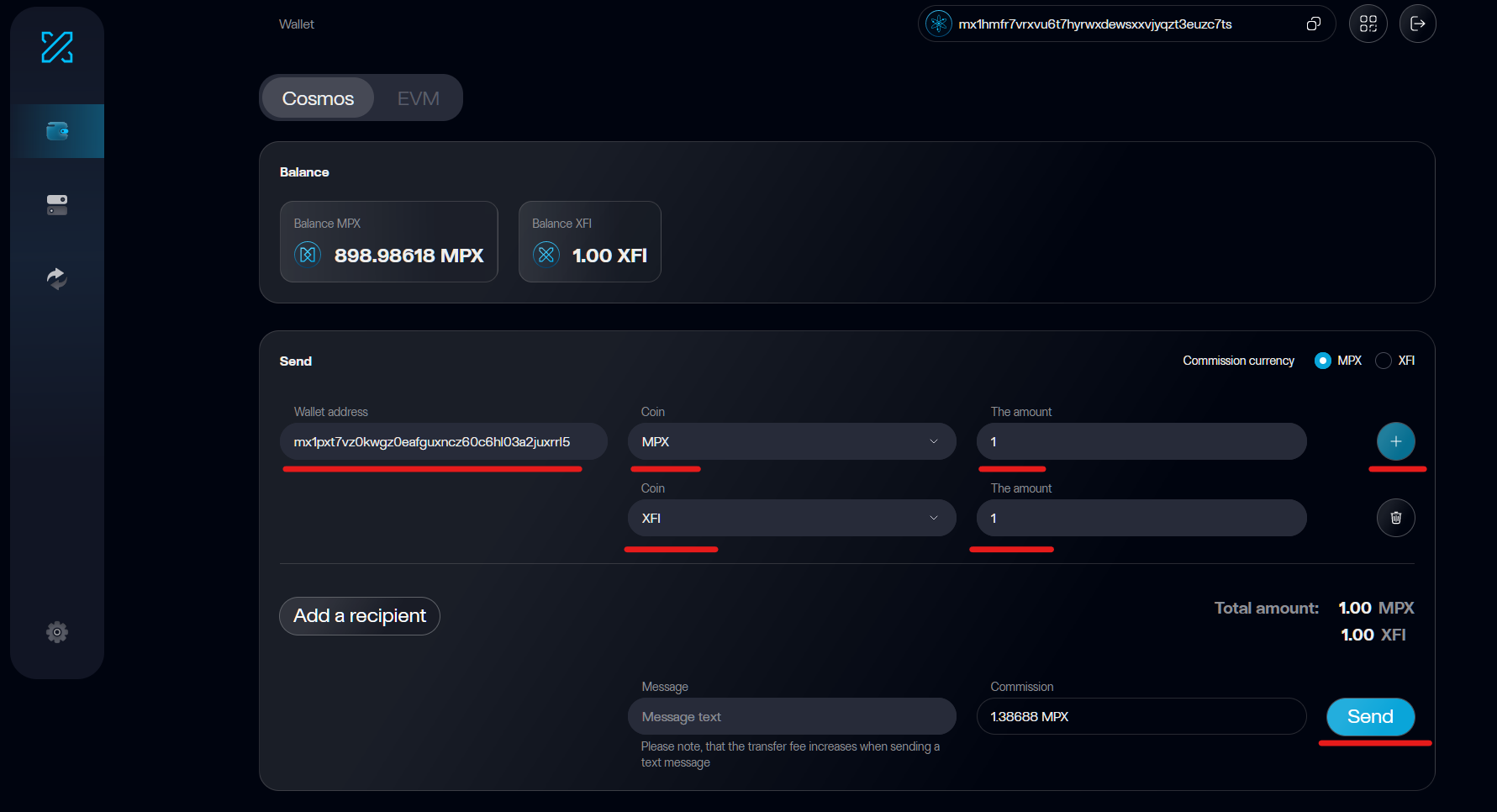Image resolution: width=1497 pixels, height=812 pixels.
Task: Switch to the EVM tab
Action: click(x=418, y=98)
